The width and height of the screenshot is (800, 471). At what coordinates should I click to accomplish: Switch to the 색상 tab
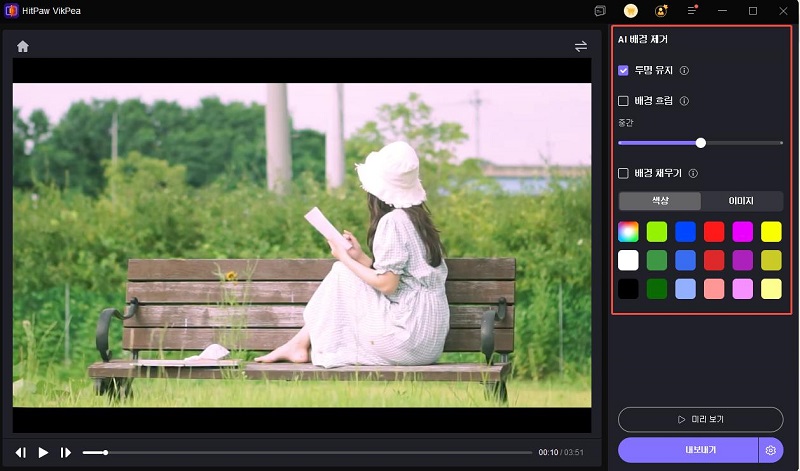(660, 201)
